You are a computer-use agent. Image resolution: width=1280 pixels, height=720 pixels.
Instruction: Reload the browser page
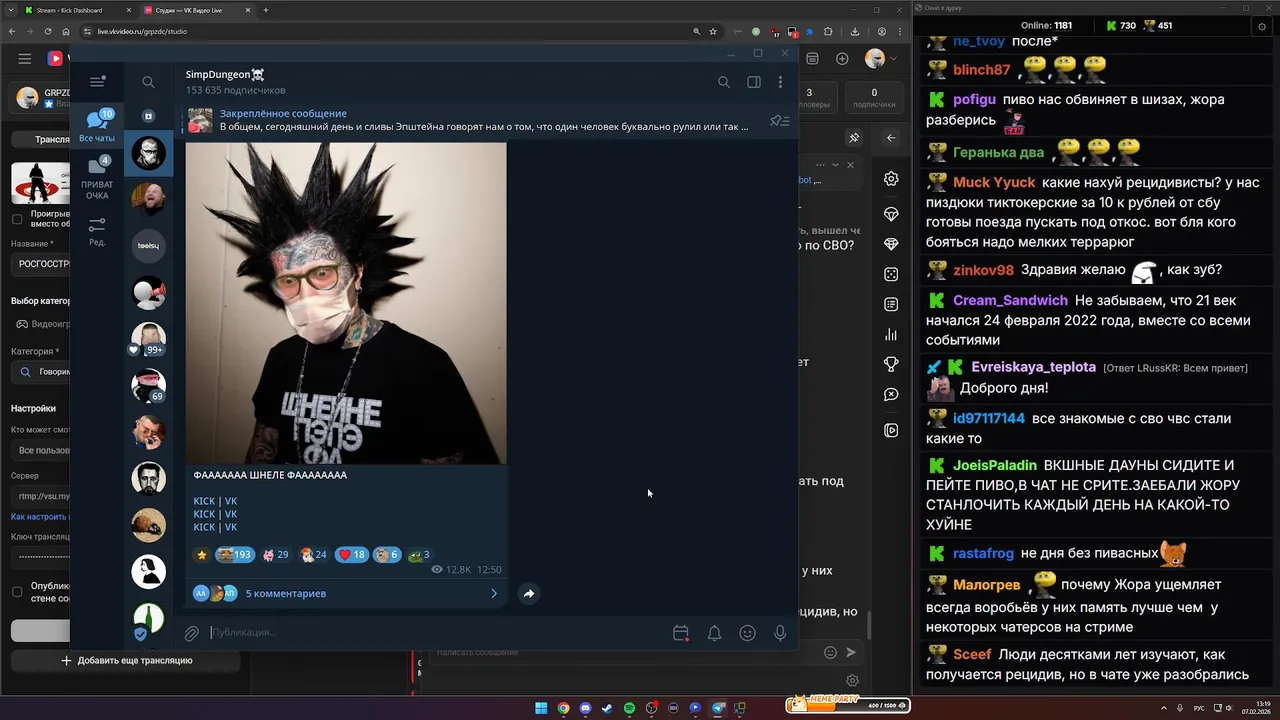pos(49,31)
